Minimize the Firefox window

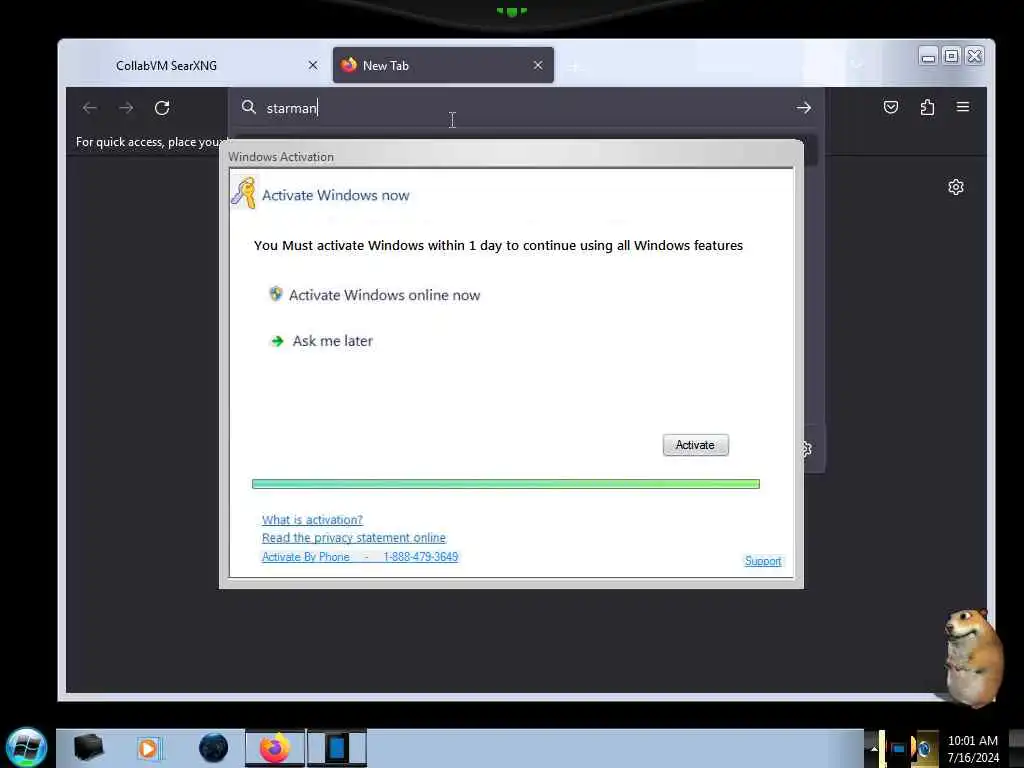pos(928,57)
